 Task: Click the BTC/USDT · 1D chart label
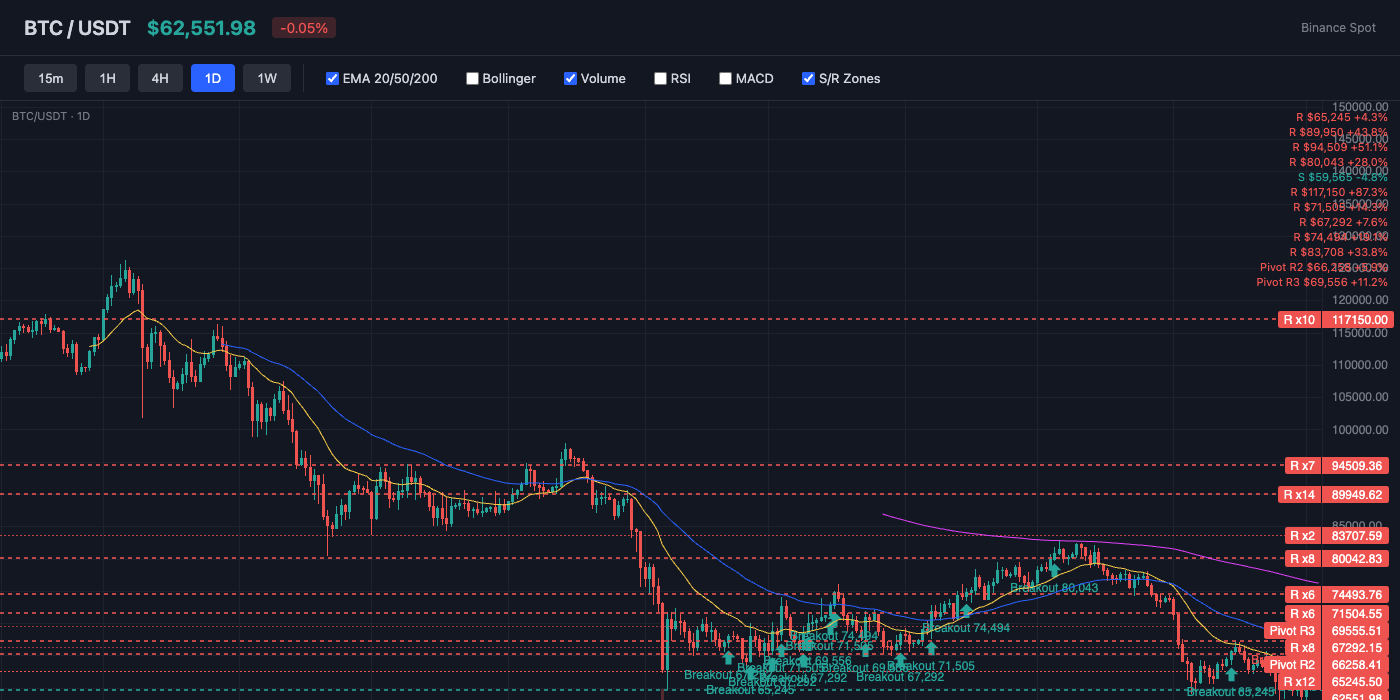pyautogui.click(x=51, y=116)
